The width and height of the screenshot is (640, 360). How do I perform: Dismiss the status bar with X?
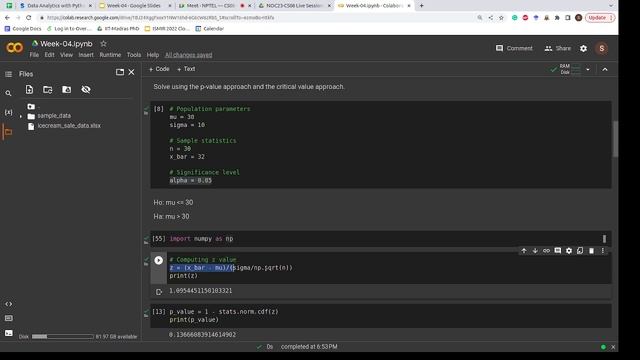613,347
